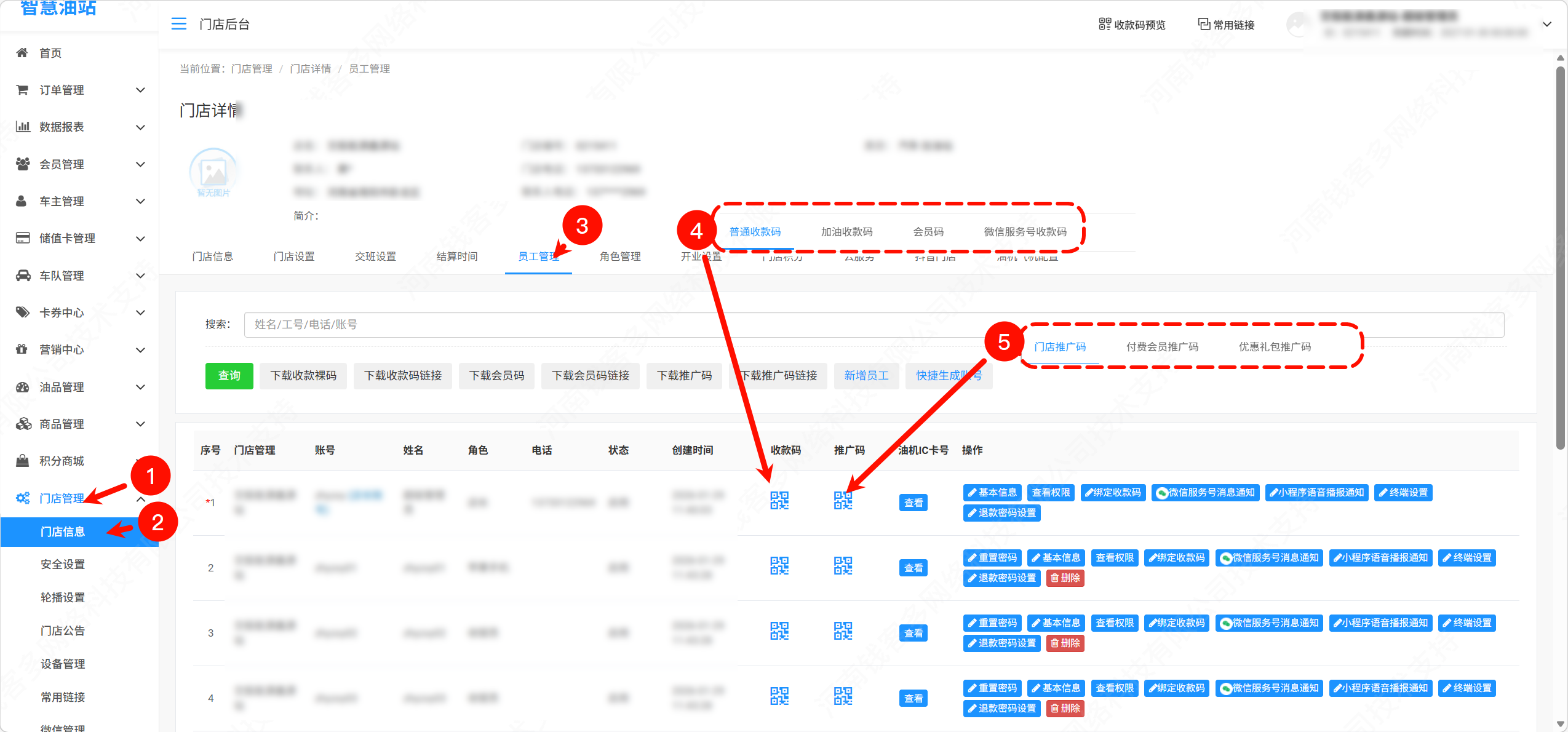The width and height of the screenshot is (1568, 732).
Task: Open the user account dropdown arrow
Action: pyautogui.click(x=1547, y=24)
